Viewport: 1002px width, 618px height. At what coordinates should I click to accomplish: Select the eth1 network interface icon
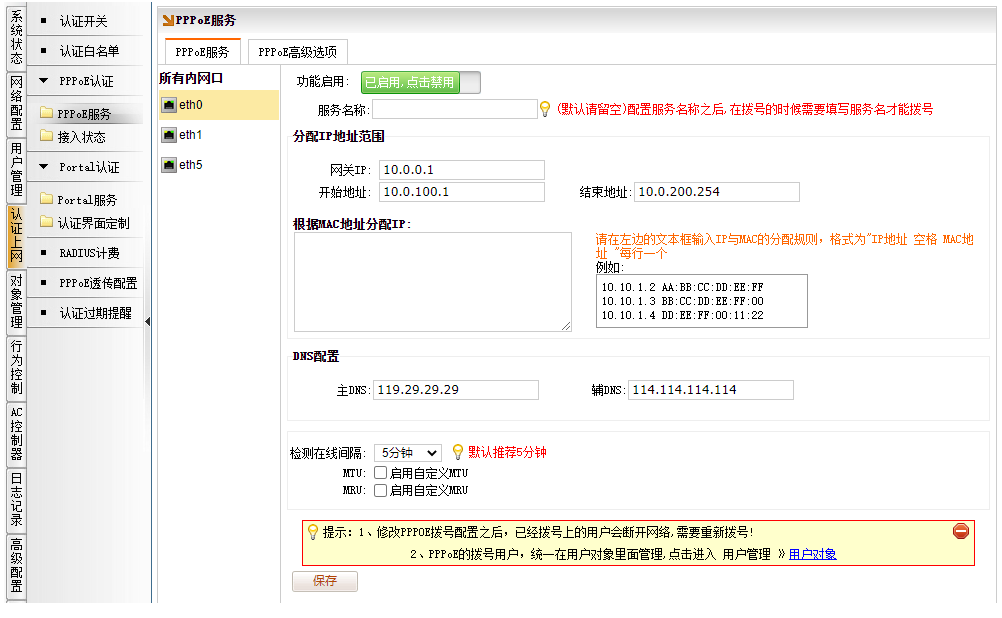pyautogui.click(x=169, y=135)
